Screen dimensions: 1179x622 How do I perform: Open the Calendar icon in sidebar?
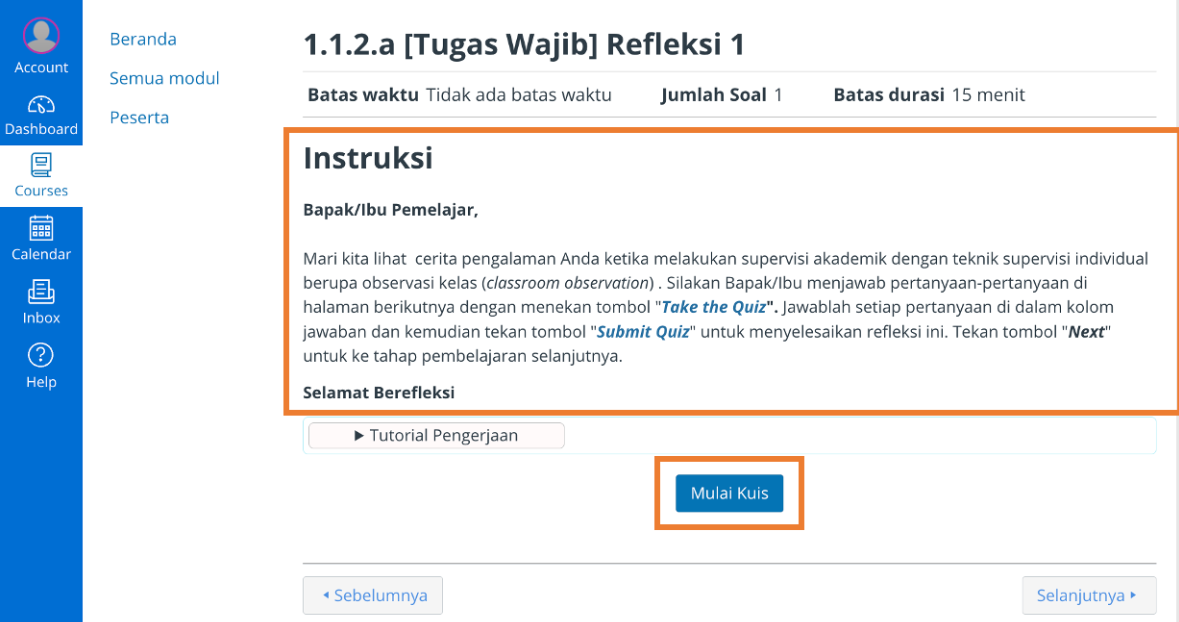click(x=41, y=228)
